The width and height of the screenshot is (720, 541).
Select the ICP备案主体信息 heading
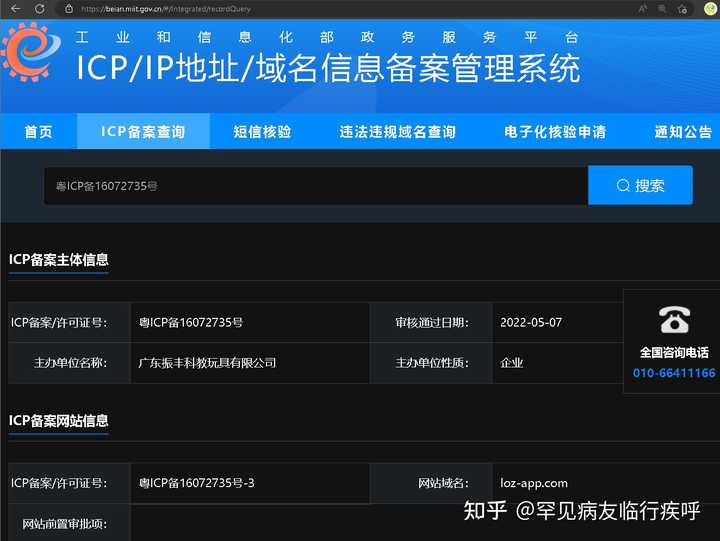pyautogui.click(x=59, y=260)
